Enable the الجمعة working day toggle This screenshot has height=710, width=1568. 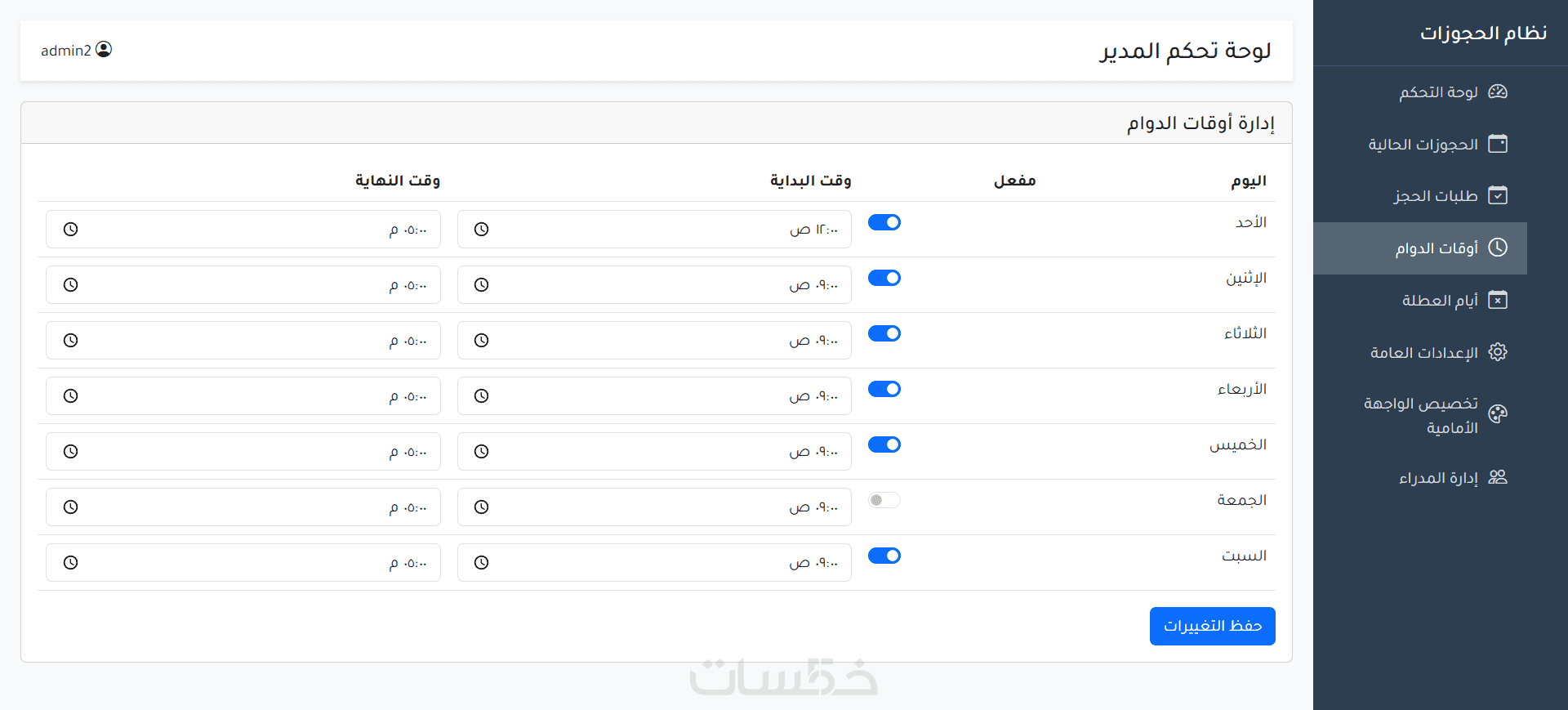click(x=884, y=500)
